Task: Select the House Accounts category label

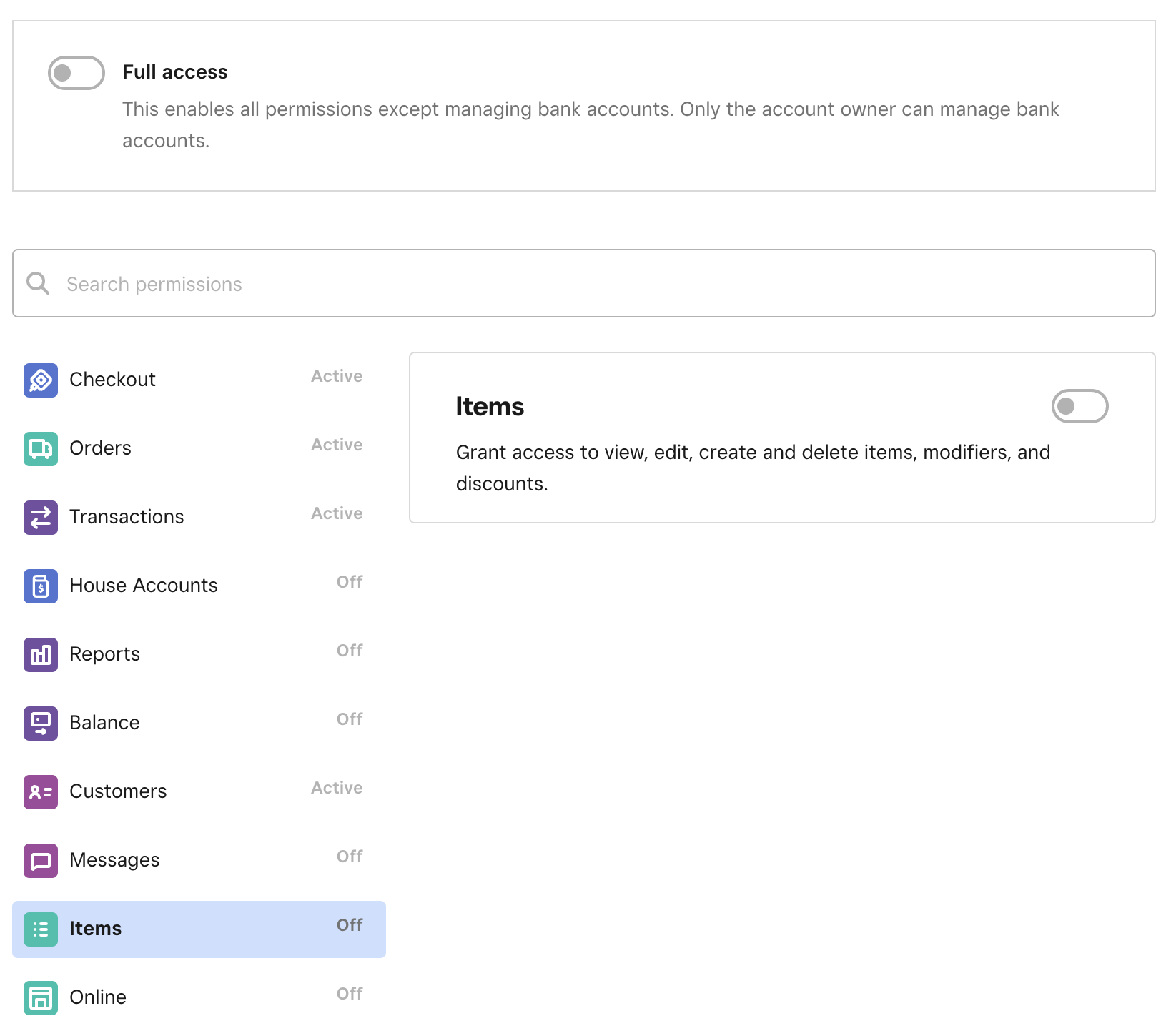Action: [144, 586]
